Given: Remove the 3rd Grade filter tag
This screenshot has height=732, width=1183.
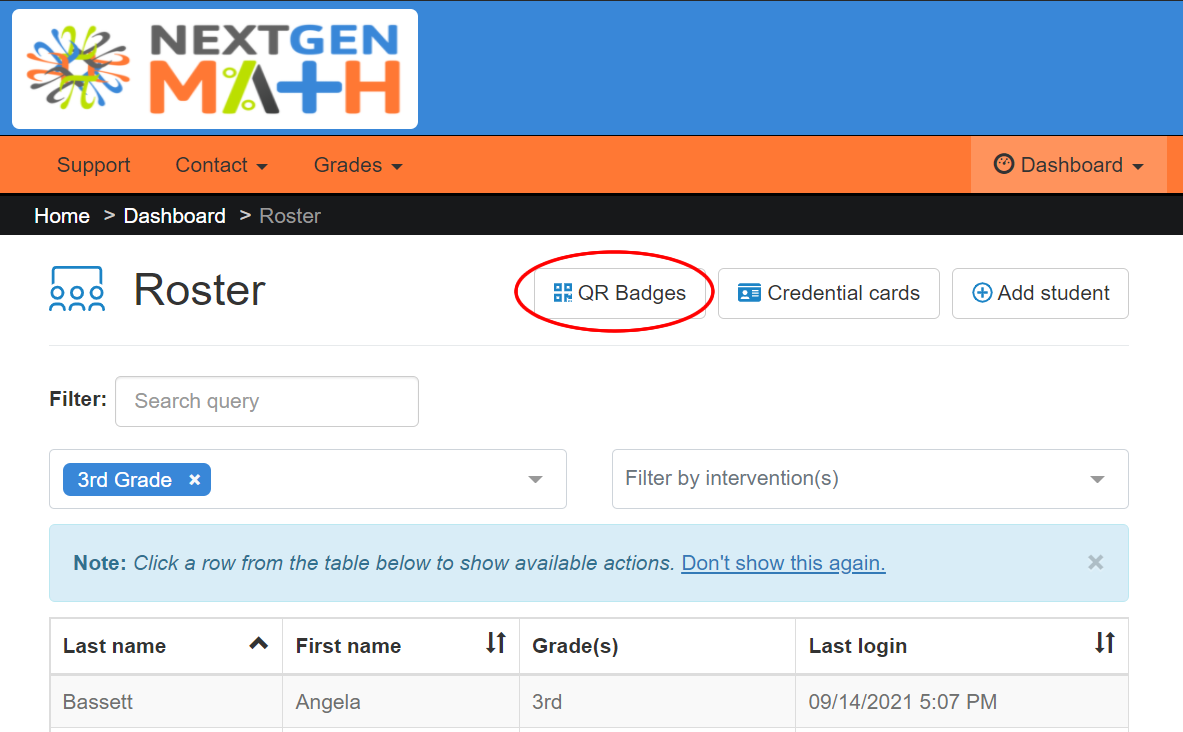Looking at the screenshot, I should 195,480.
